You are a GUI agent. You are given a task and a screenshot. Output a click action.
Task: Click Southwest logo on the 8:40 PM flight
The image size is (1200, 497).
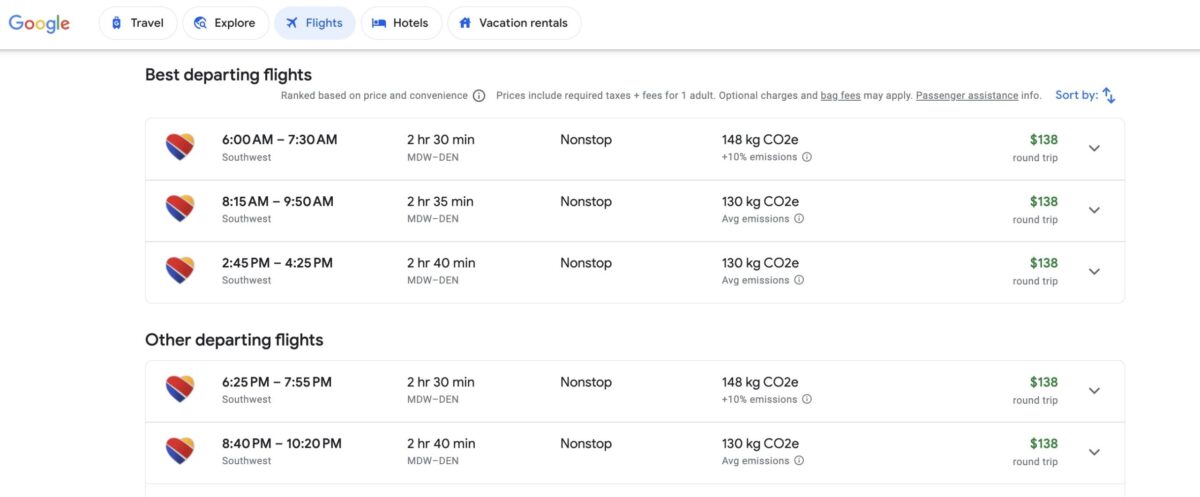point(179,451)
